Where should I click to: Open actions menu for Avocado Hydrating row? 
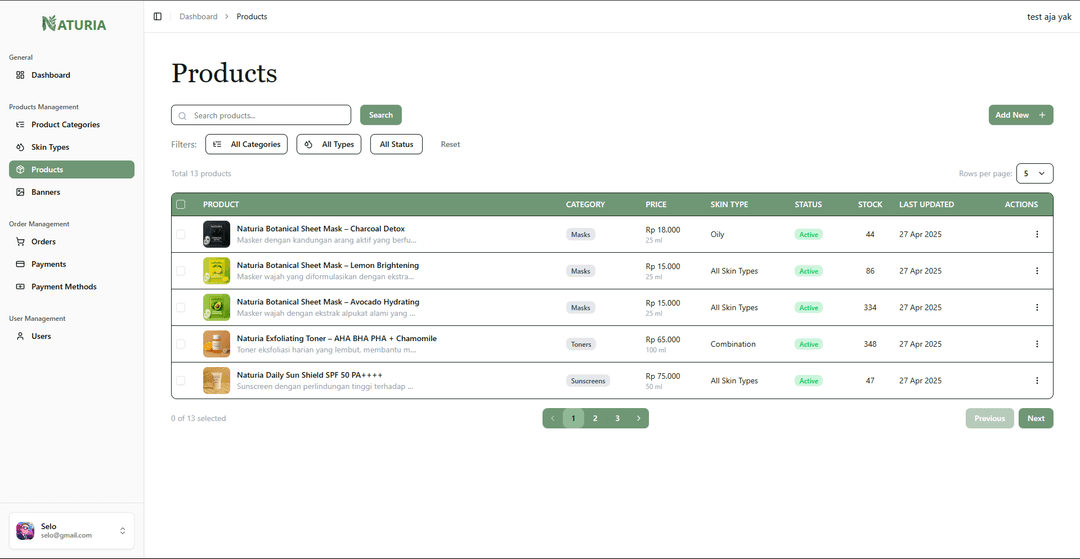point(1037,307)
